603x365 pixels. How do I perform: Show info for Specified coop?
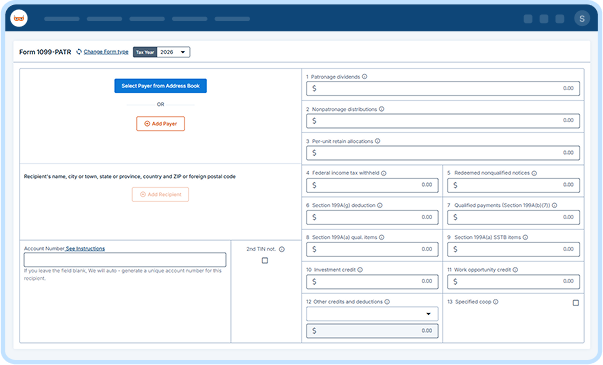(496, 302)
